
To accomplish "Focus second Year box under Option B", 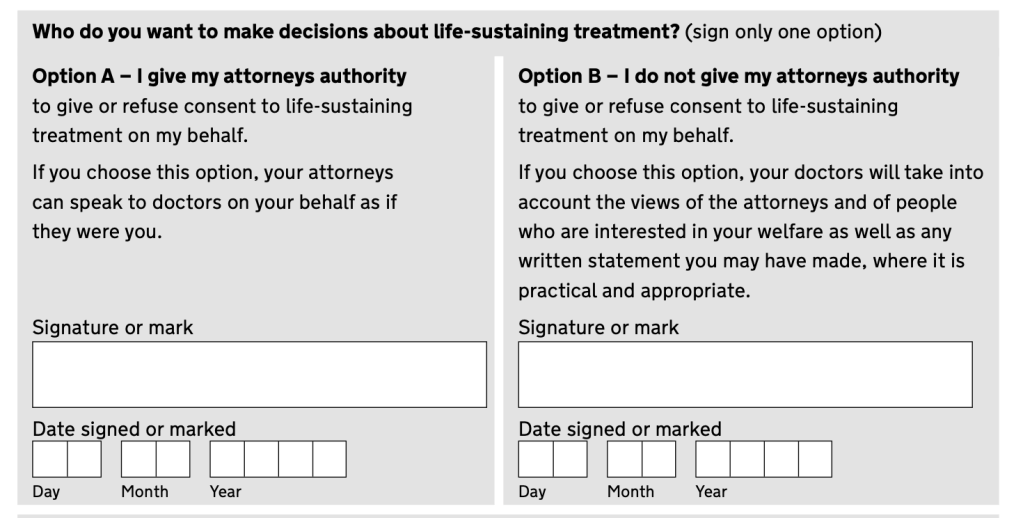I will (x=747, y=459).
